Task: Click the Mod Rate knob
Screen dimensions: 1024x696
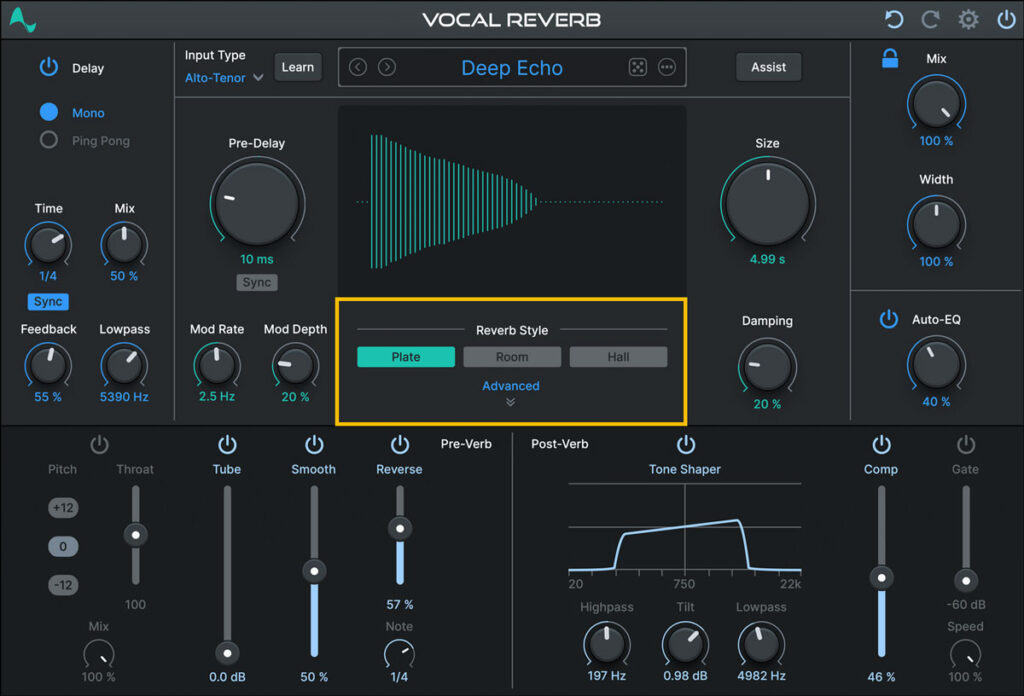Action: [x=217, y=365]
